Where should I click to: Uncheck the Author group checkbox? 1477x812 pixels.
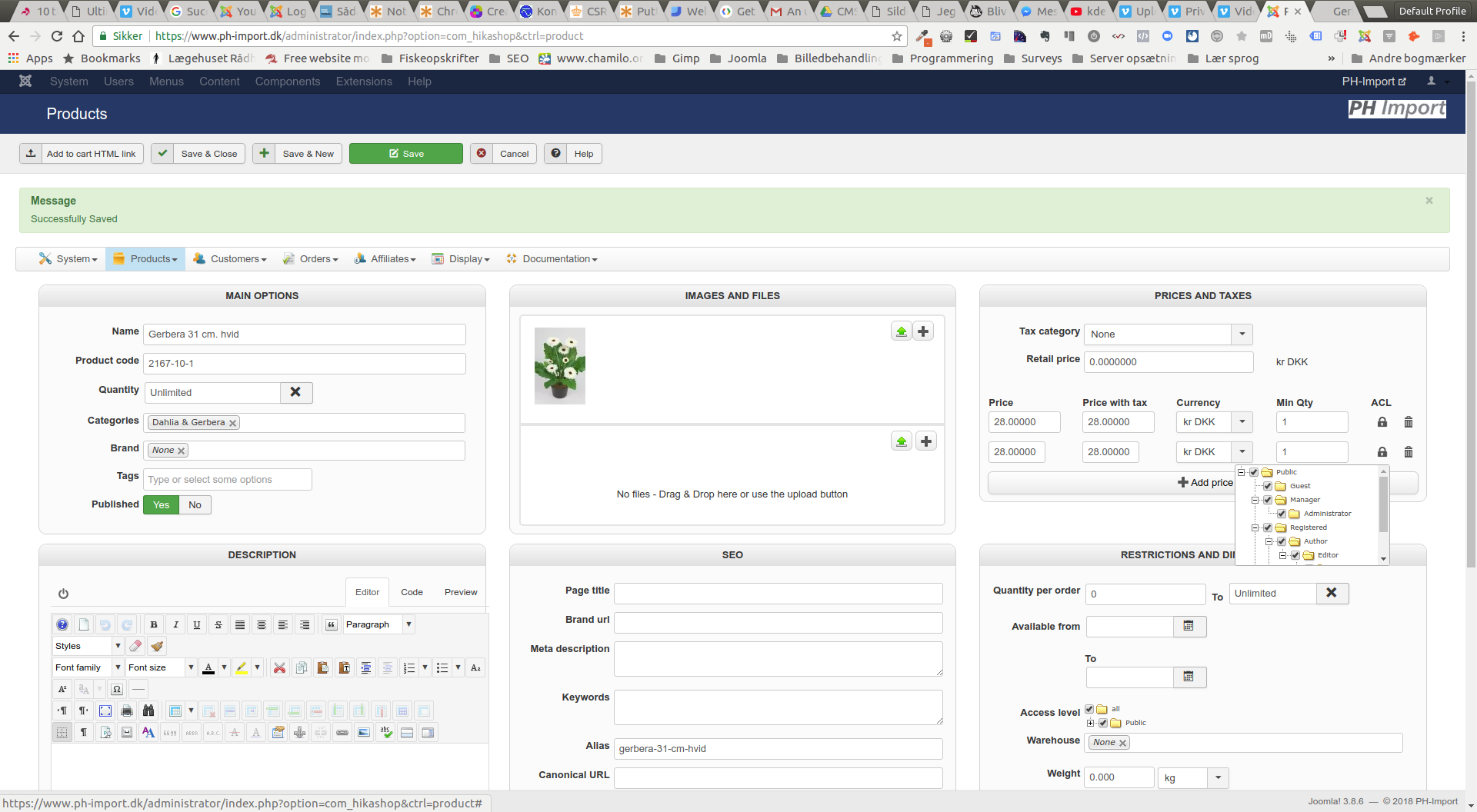1282,541
